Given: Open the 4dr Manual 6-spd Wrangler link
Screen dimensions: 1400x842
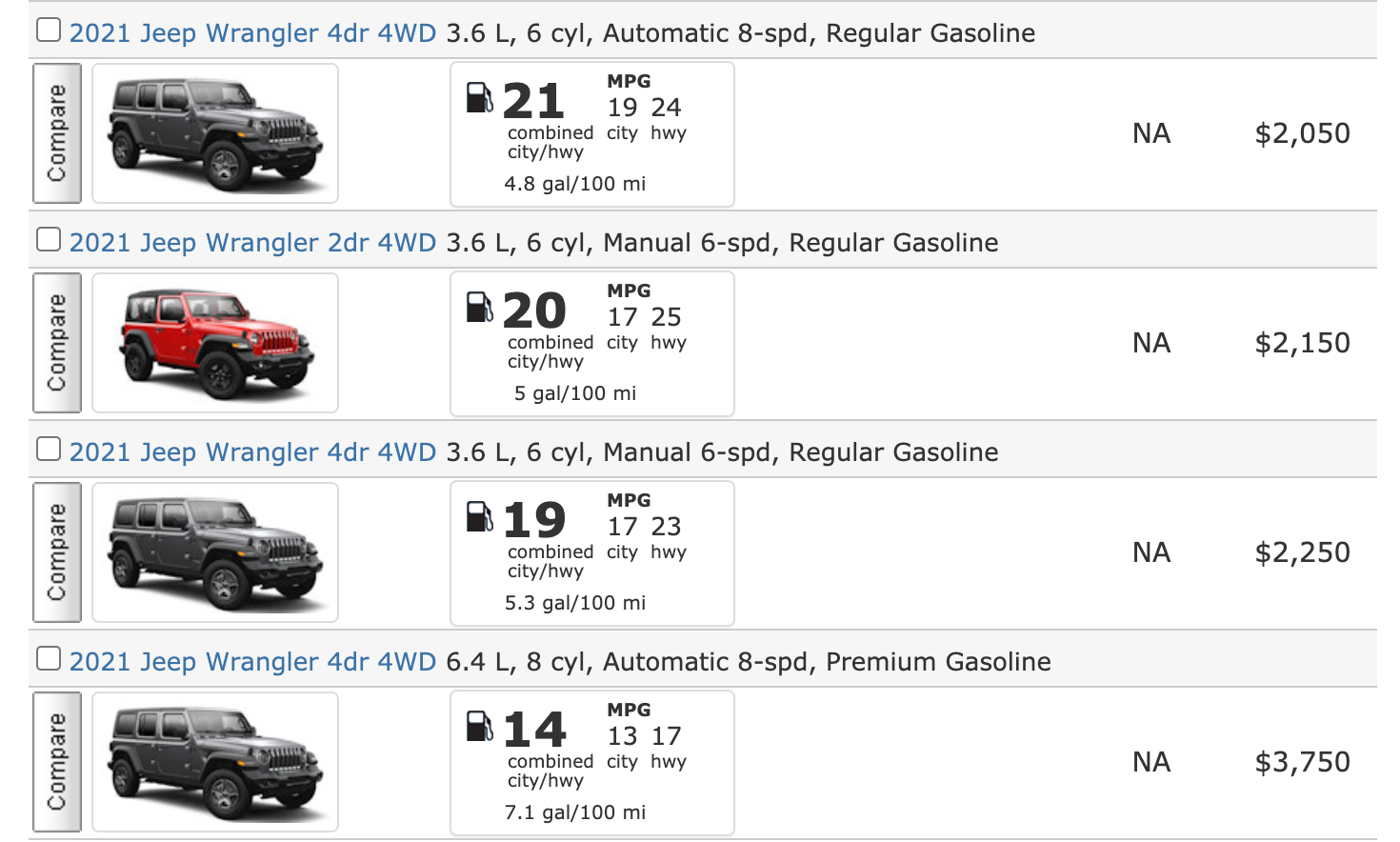Looking at the screenshot, I should pos(252,452).
